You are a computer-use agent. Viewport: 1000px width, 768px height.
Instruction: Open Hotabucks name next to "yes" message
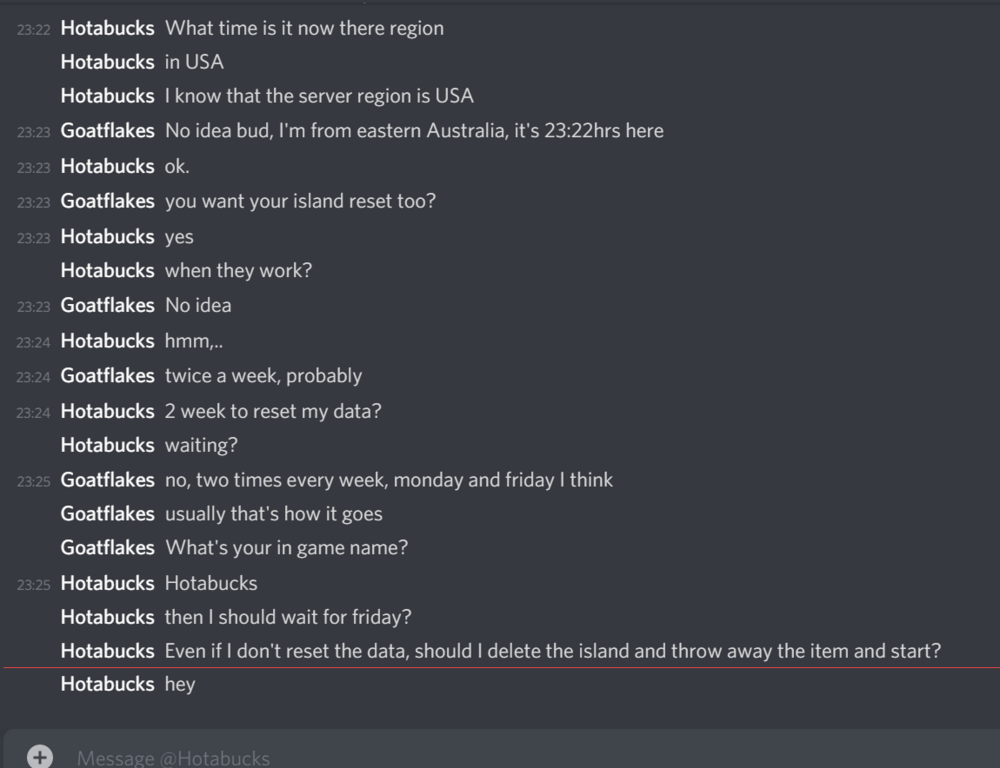pyautogui.click(x=107, y=237)
